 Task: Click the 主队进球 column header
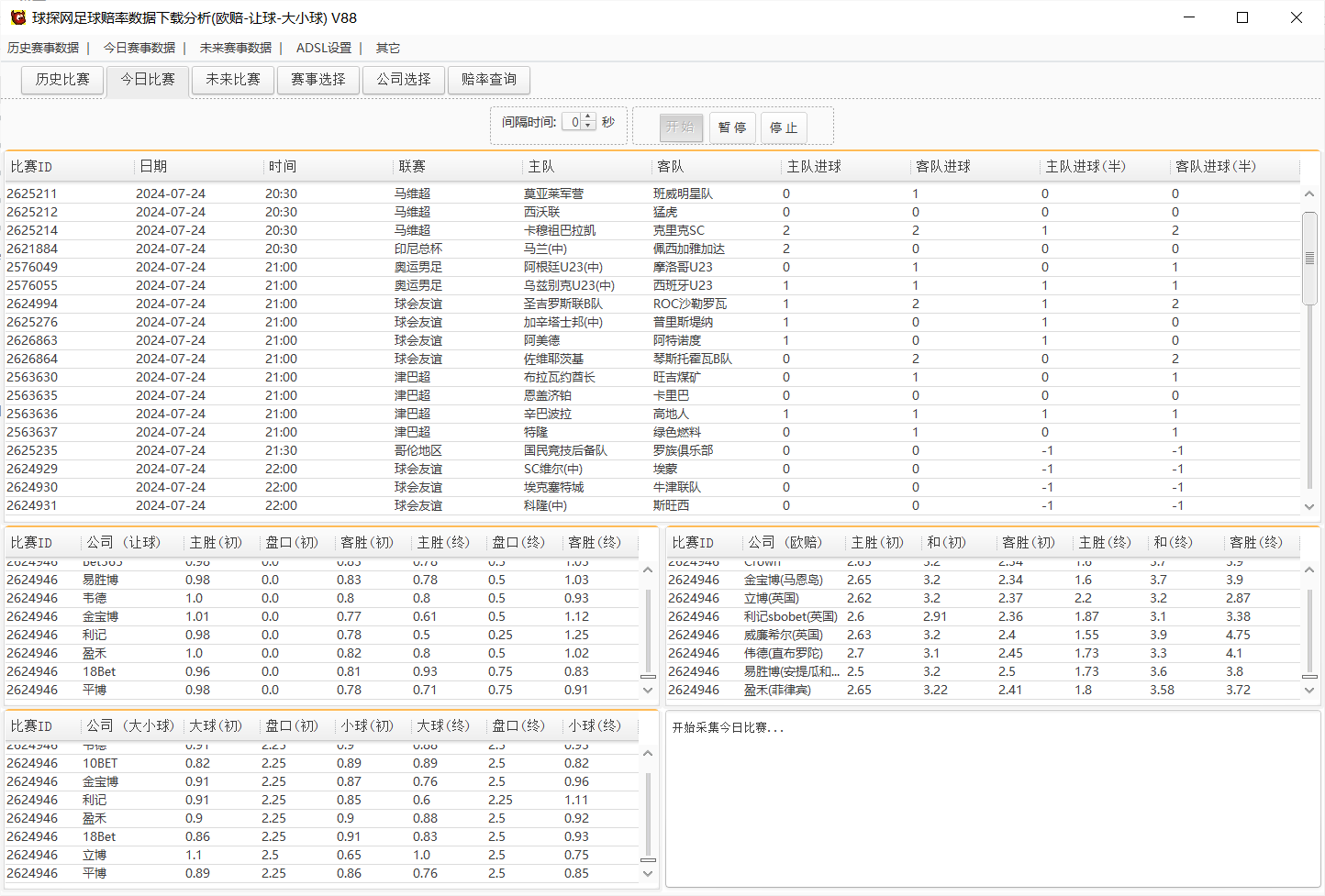(x=846, y=167)
